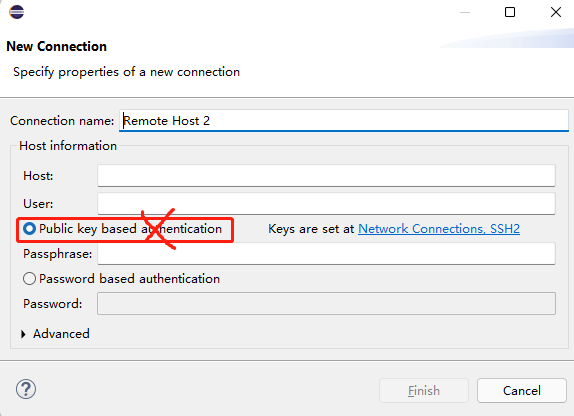The height and width of the screenshot is (416, 574).
Task: Click the Eclipse icon in title bar
Action: [16, 12]
